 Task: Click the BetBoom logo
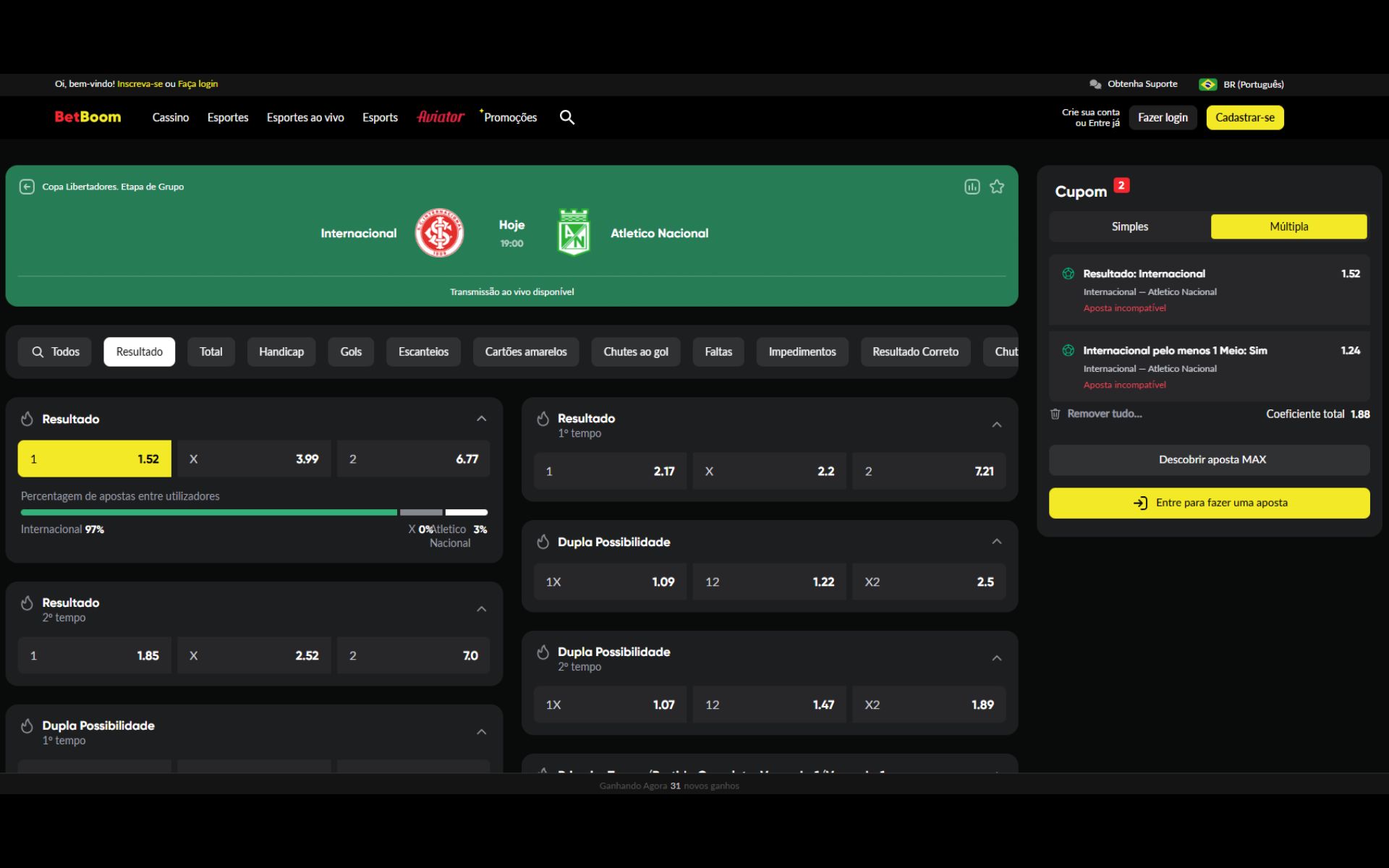(87, 116)
